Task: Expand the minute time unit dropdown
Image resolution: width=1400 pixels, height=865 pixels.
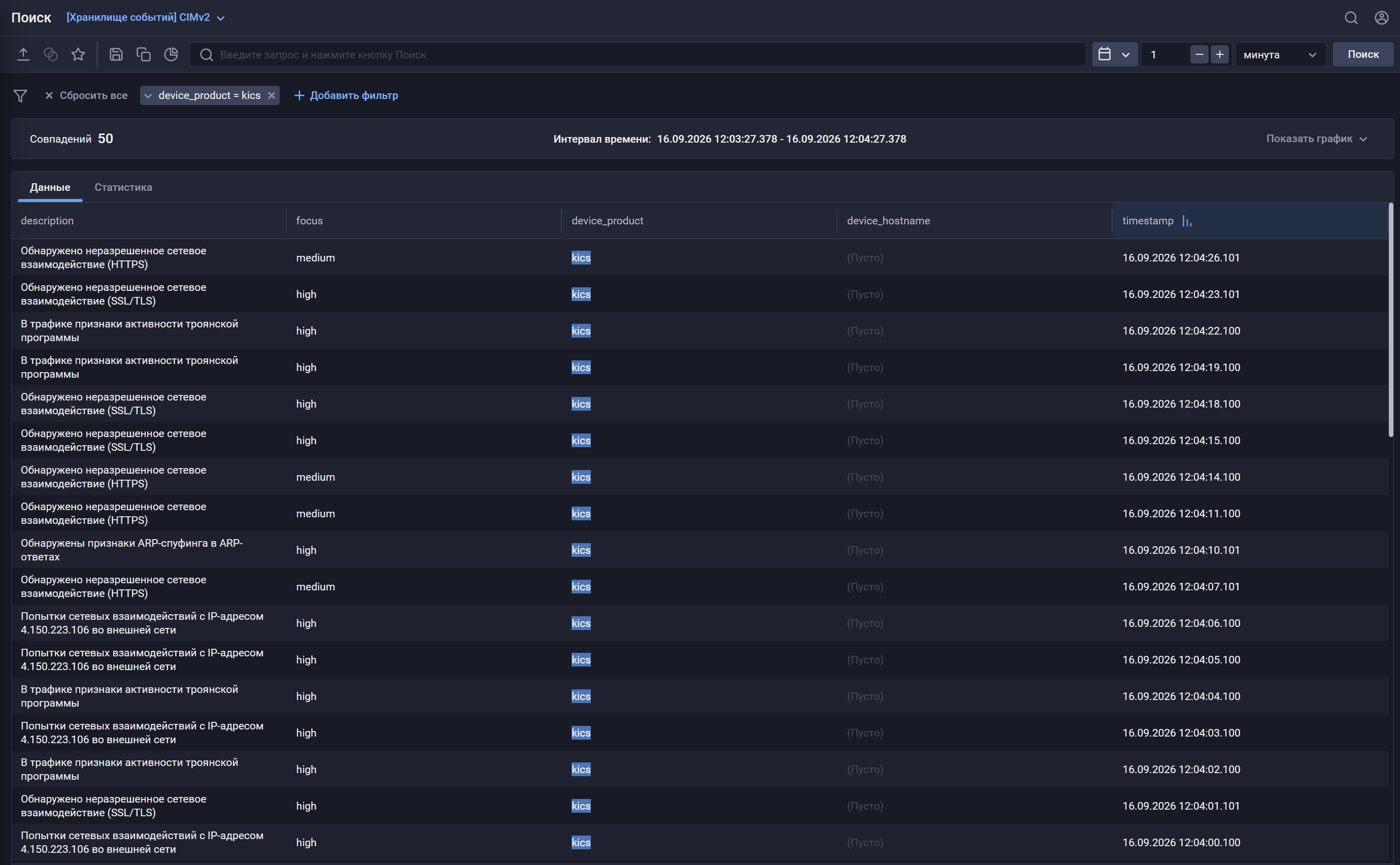Action: click(x=1281, y=54)
